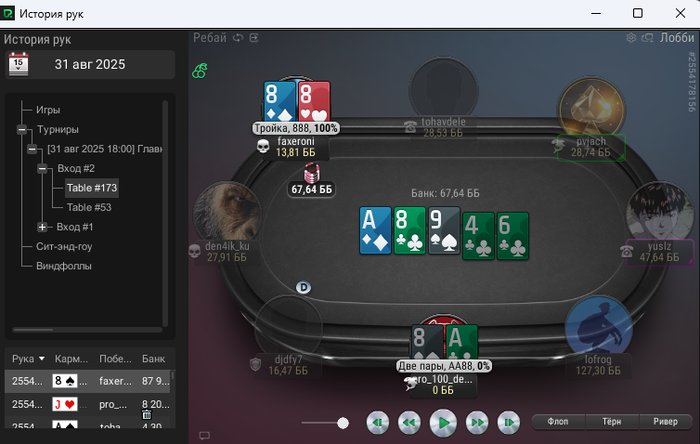Collapse the Вход #2 node
This screenshot has width=700, height=444.
[x=42, y=168]
